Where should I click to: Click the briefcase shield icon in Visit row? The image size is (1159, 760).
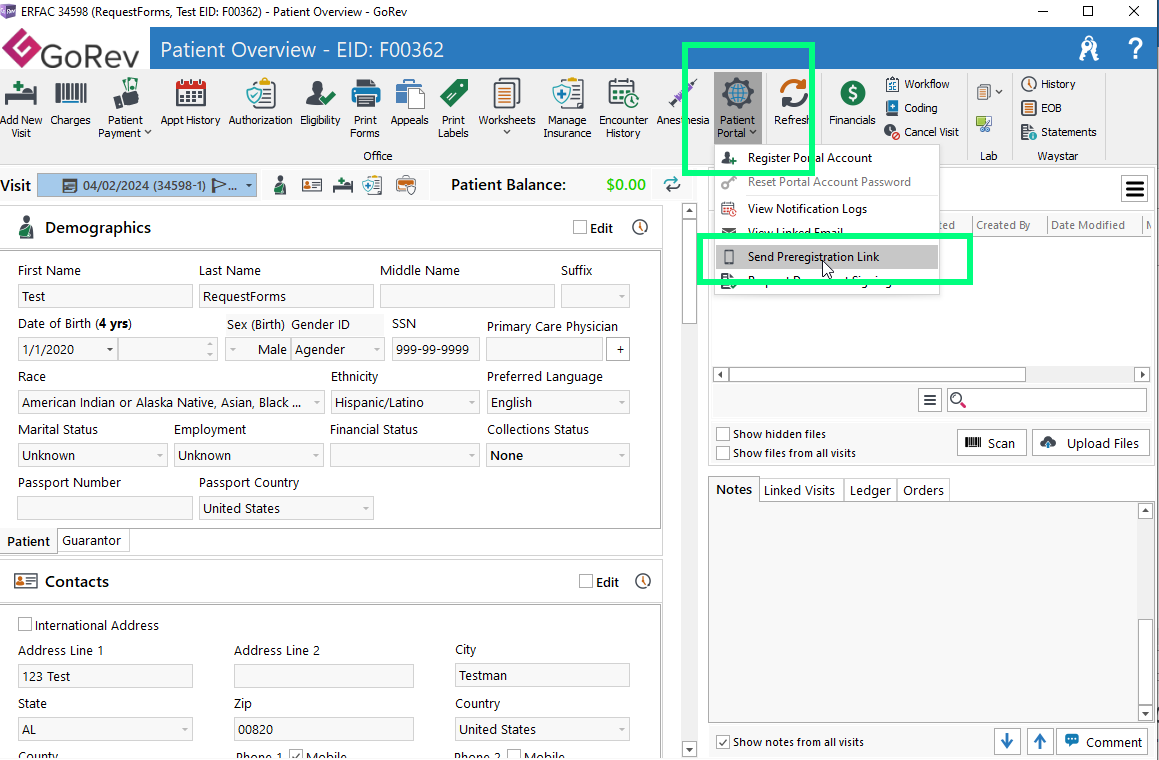tap(405, 185)
